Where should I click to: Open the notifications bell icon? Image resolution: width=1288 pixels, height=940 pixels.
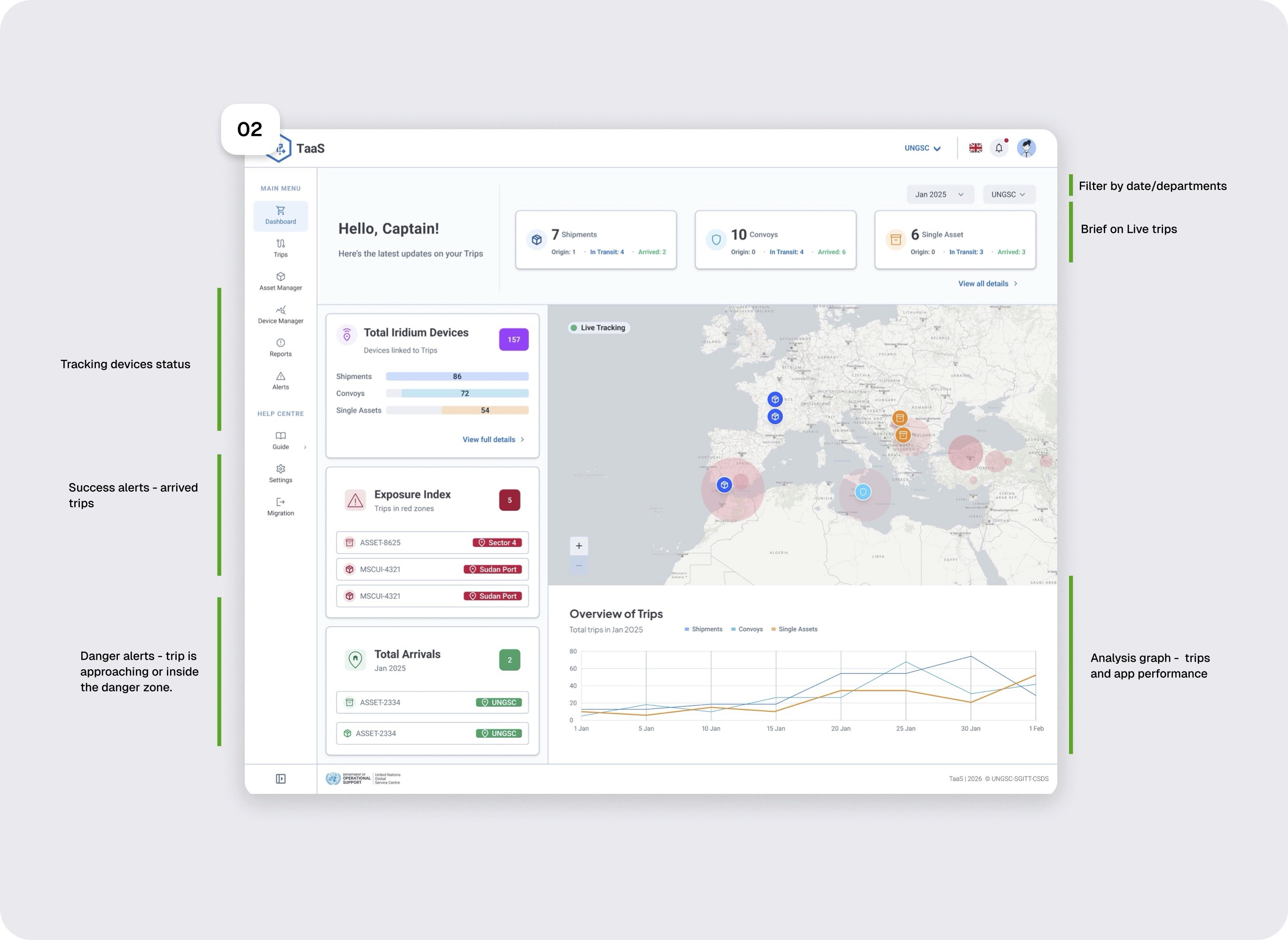pos(999,148)
